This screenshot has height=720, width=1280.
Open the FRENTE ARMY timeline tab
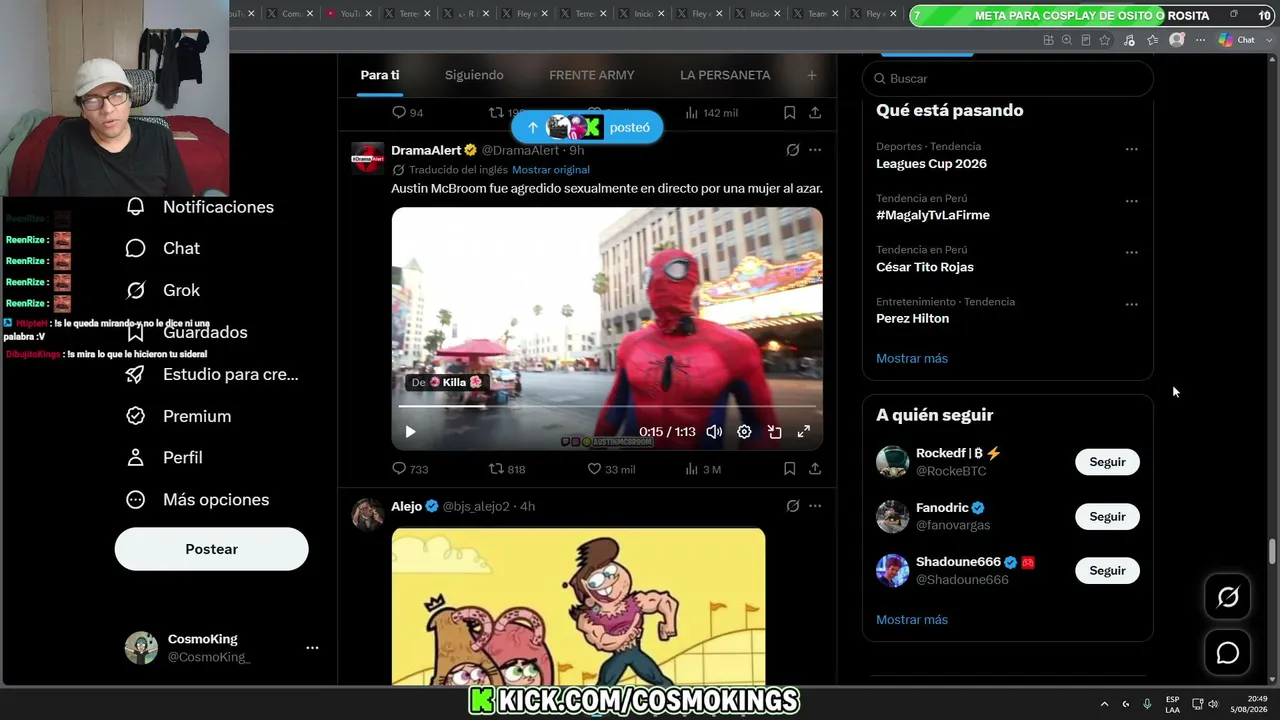pos(592,75)
